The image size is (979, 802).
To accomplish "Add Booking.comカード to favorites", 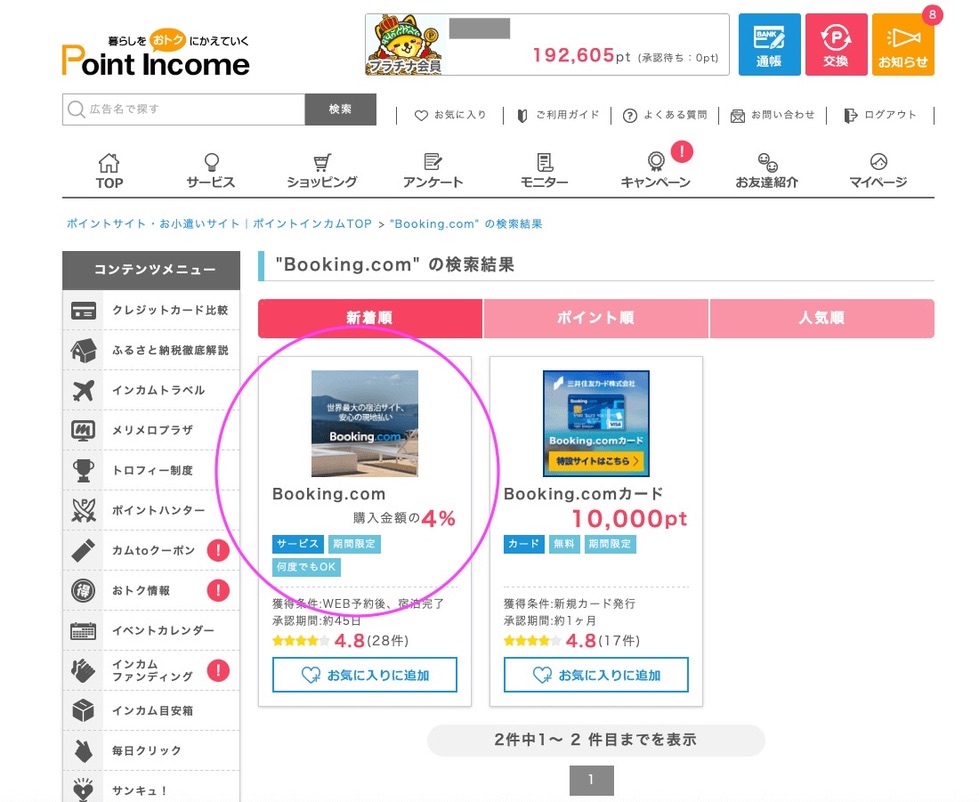I will click(596, 675).
